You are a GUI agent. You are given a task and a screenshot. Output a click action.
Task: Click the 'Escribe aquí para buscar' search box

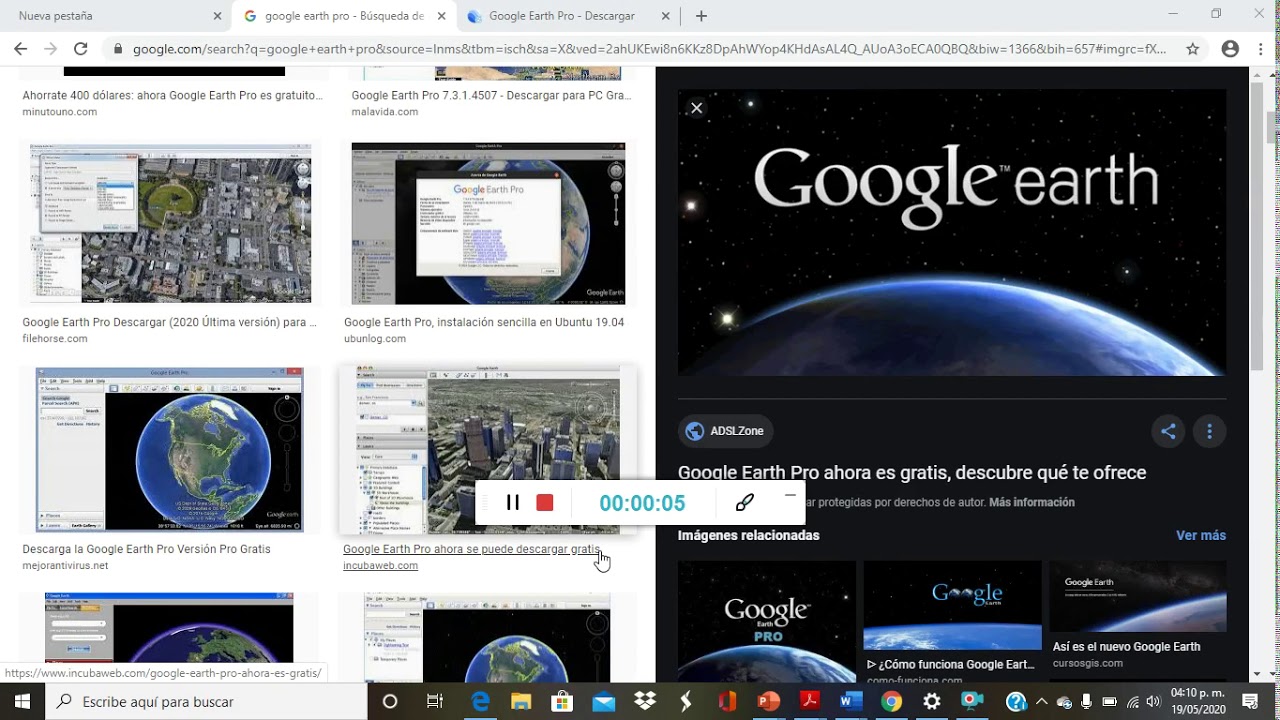coord(207,701)
